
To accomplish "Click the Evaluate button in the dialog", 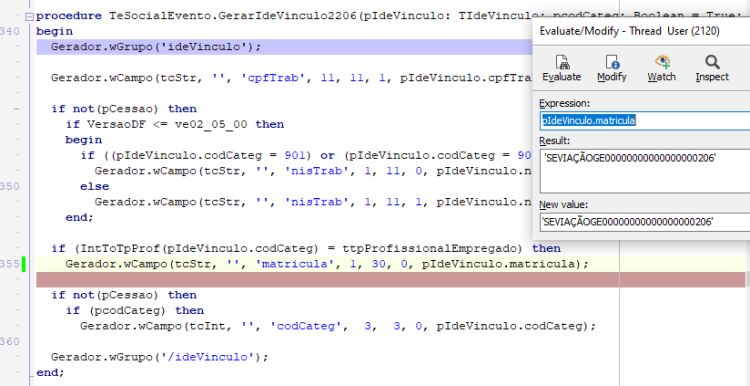I will click(562, 68).
